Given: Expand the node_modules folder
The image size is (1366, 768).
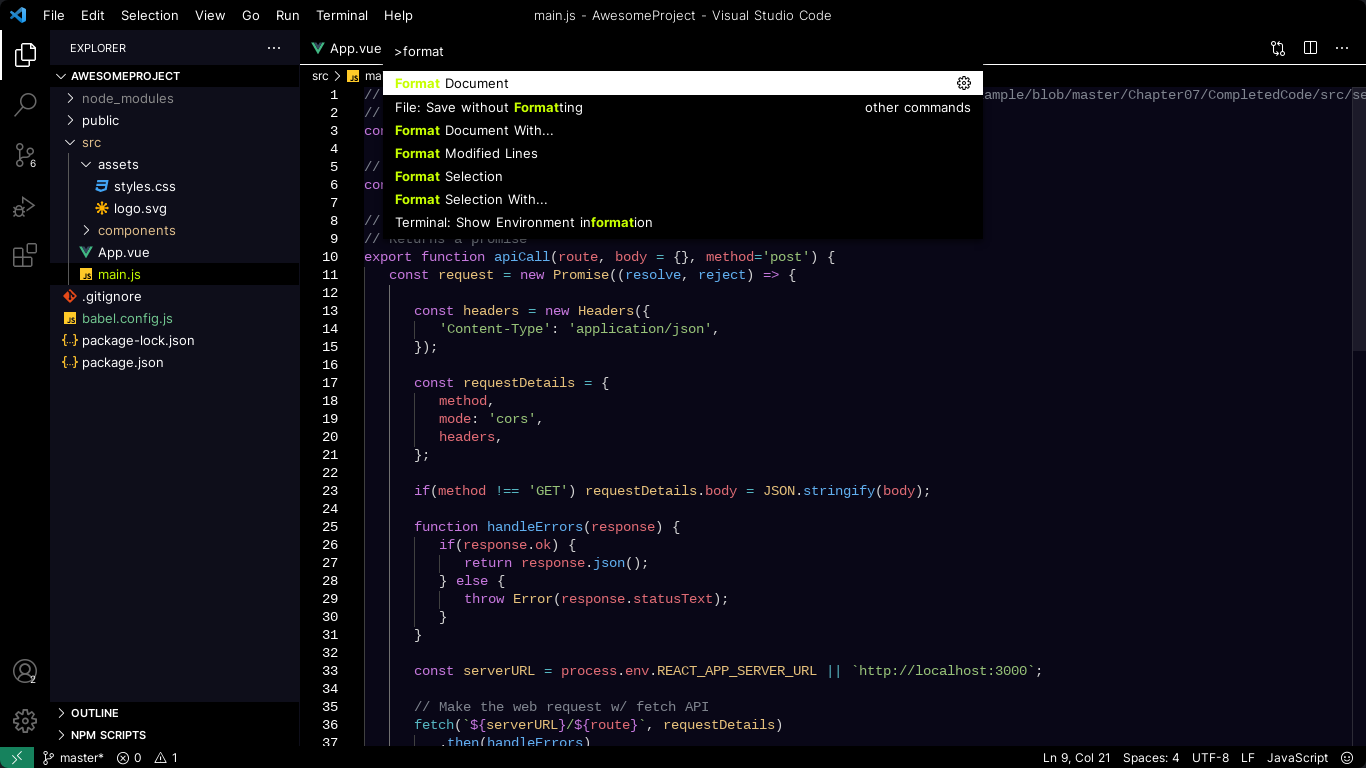Looking at the screenshot, I should point(174,98).
